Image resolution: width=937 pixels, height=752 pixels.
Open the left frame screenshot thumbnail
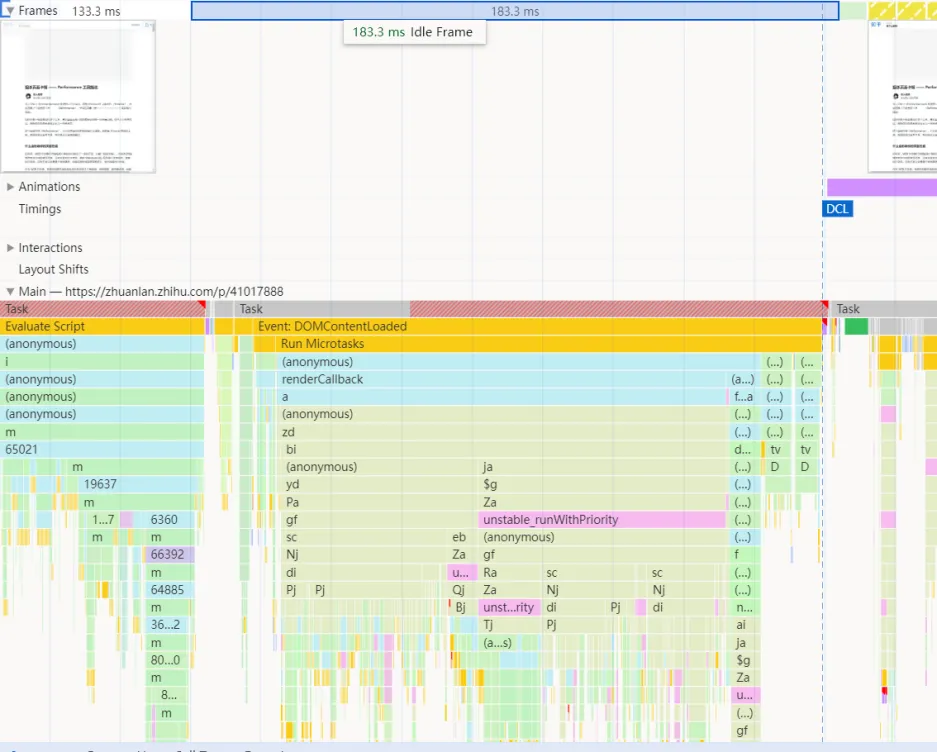(x=78, y=97)
